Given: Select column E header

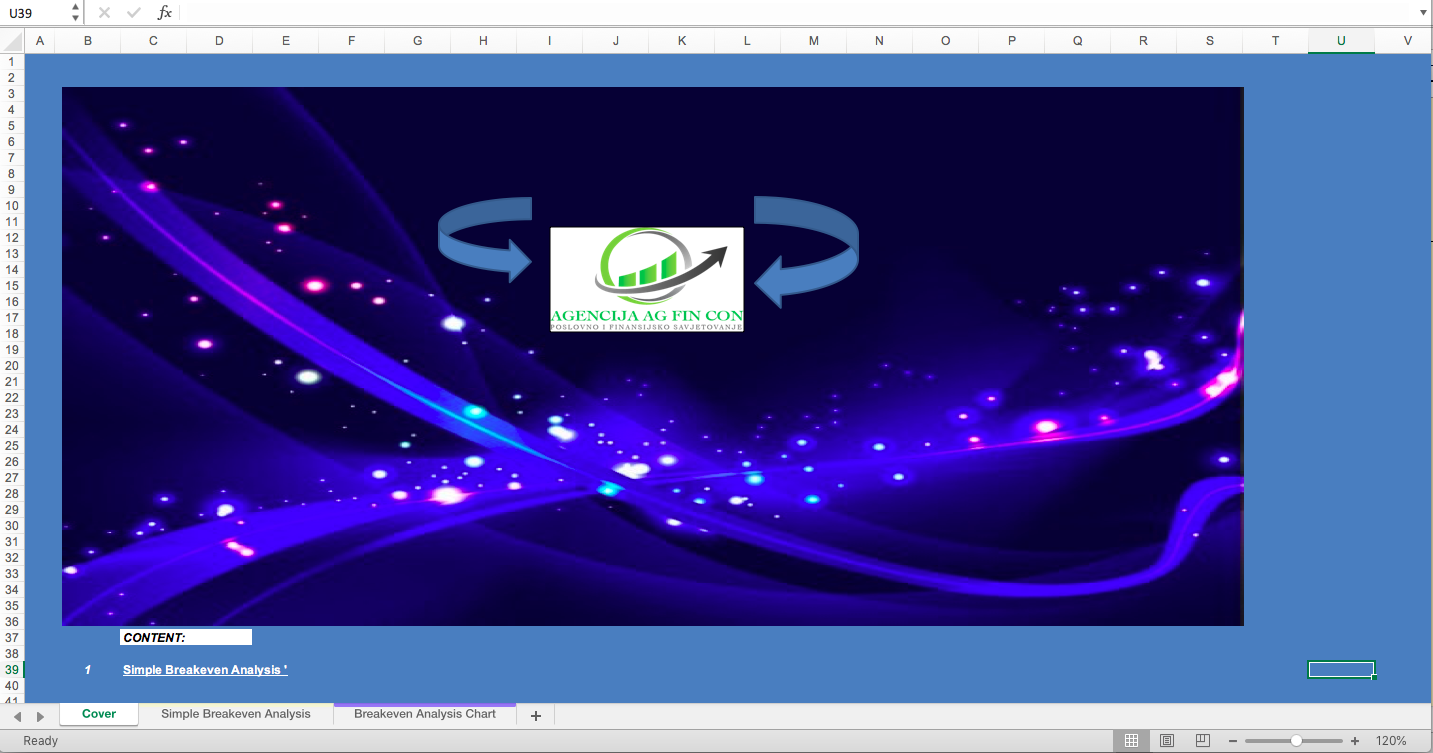Looking at the screenshot, I should tap(286, 41).
